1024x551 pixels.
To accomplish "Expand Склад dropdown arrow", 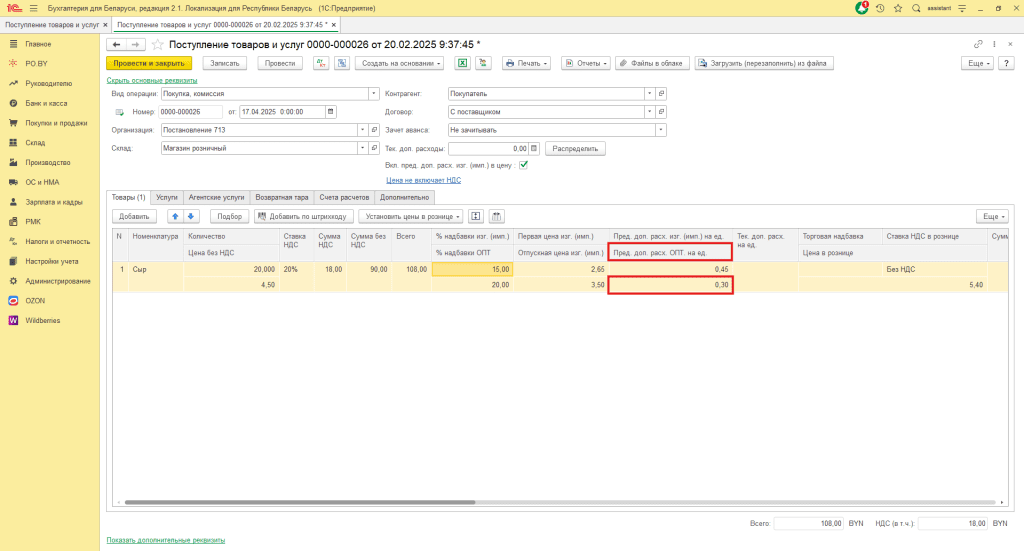I will tap(362, 148).
